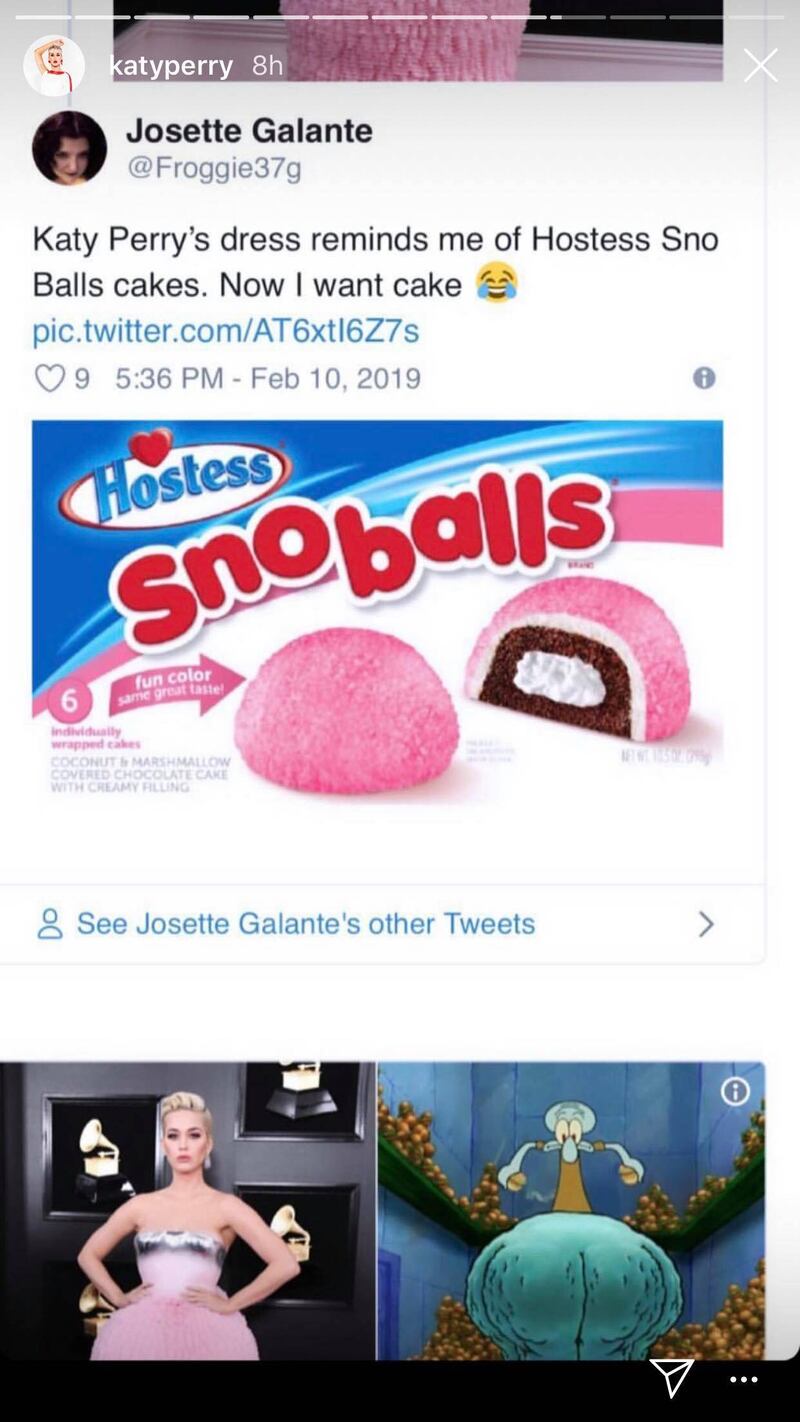Expand other Tweets chevron arrow
The image size is (800, 1422).
point(706,923)
